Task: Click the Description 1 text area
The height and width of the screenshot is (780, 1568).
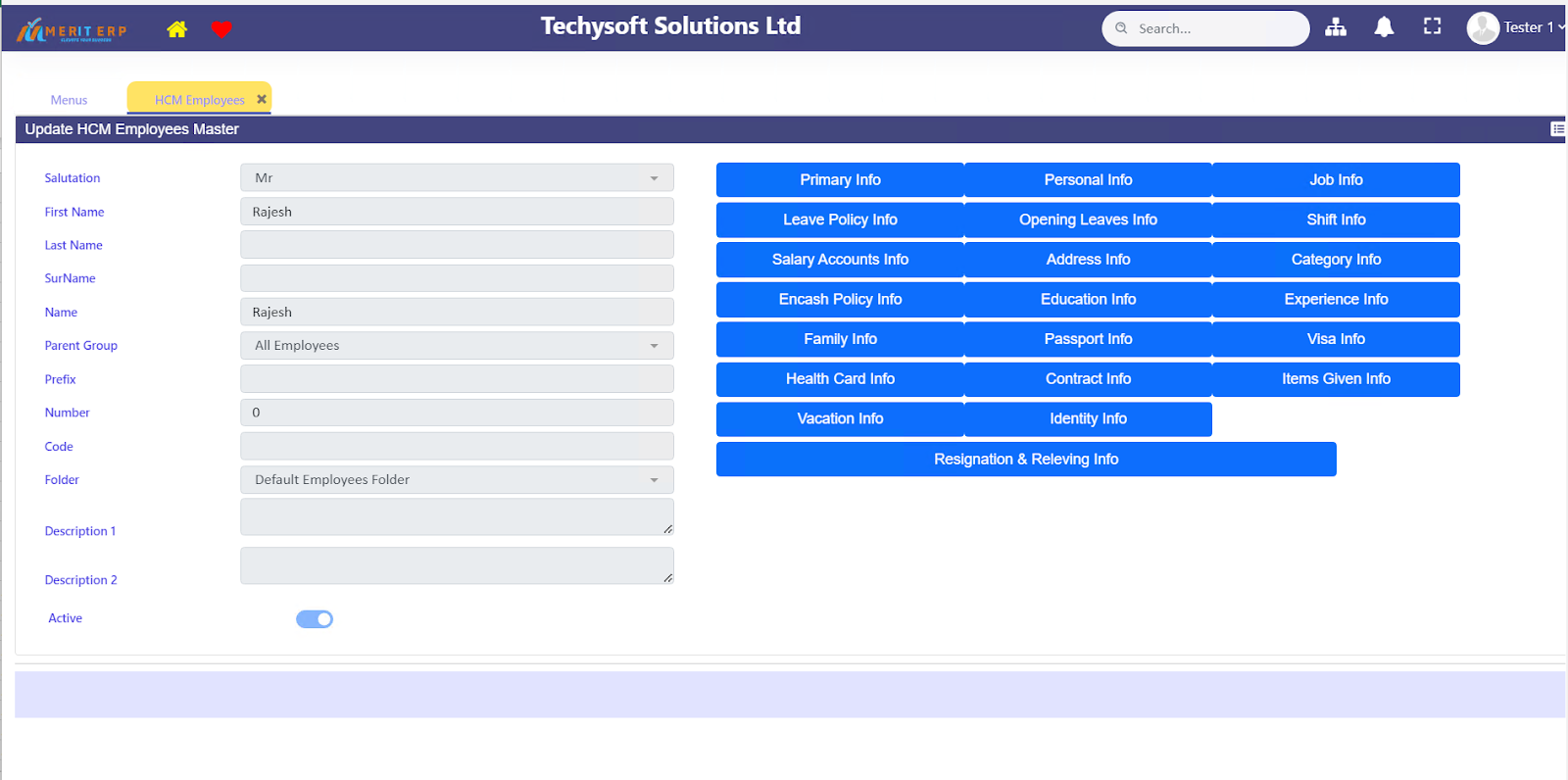Action: click(x=457, y=516)
